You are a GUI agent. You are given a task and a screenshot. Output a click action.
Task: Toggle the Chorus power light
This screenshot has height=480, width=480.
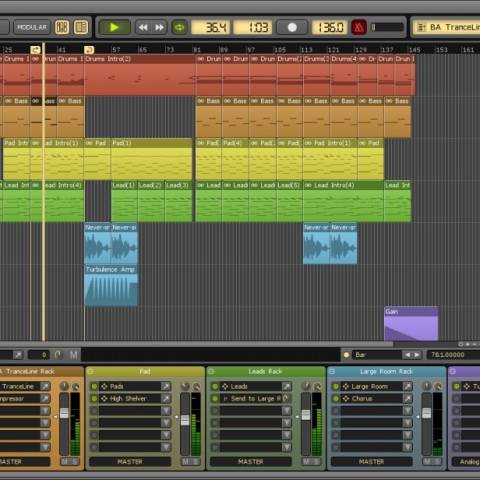pyautogui.click(x=336, y=398)
